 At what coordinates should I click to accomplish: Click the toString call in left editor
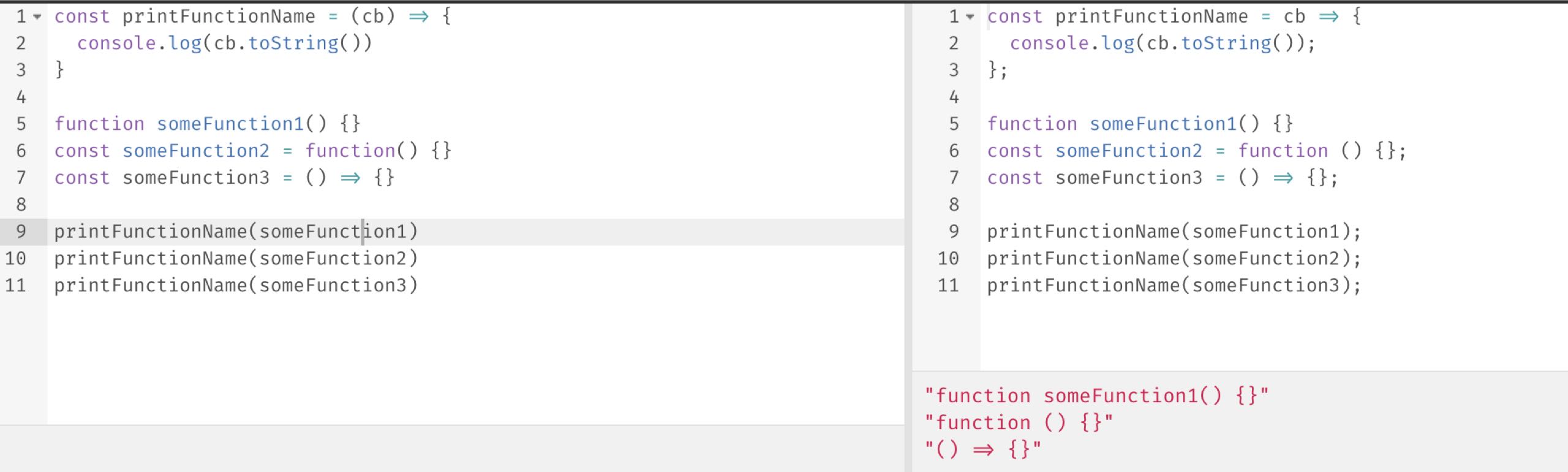293,43
